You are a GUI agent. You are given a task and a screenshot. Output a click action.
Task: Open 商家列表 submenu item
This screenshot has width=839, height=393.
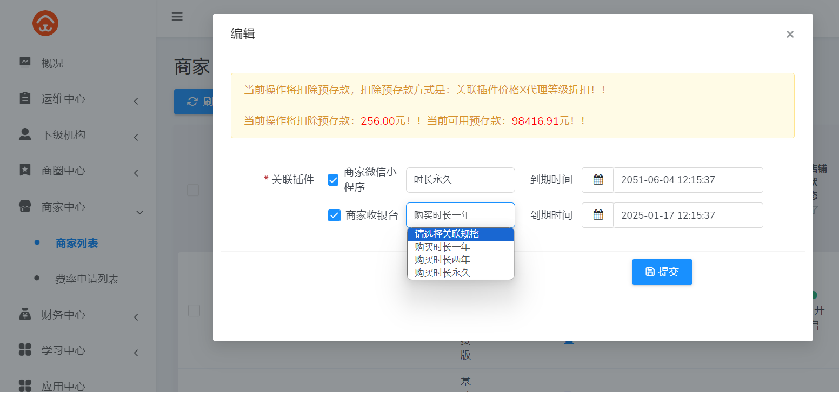tap(77, 243)
